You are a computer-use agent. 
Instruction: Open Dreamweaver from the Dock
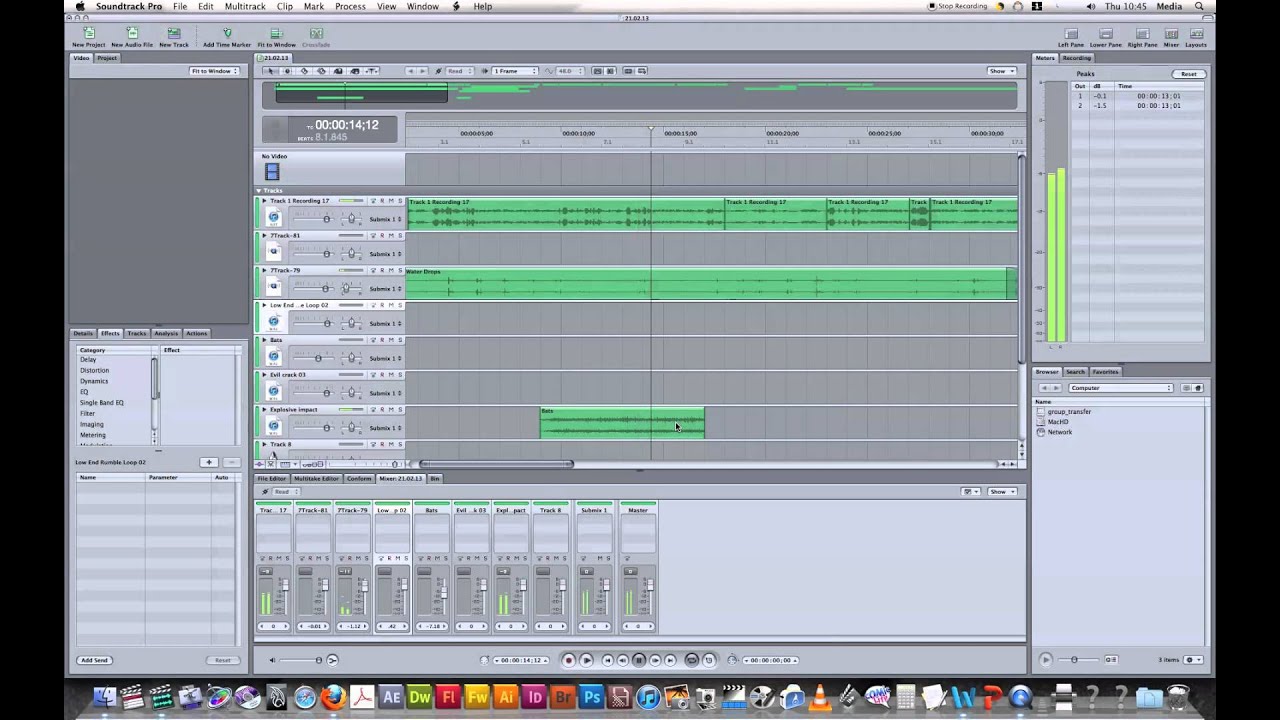tap(420, 697)
